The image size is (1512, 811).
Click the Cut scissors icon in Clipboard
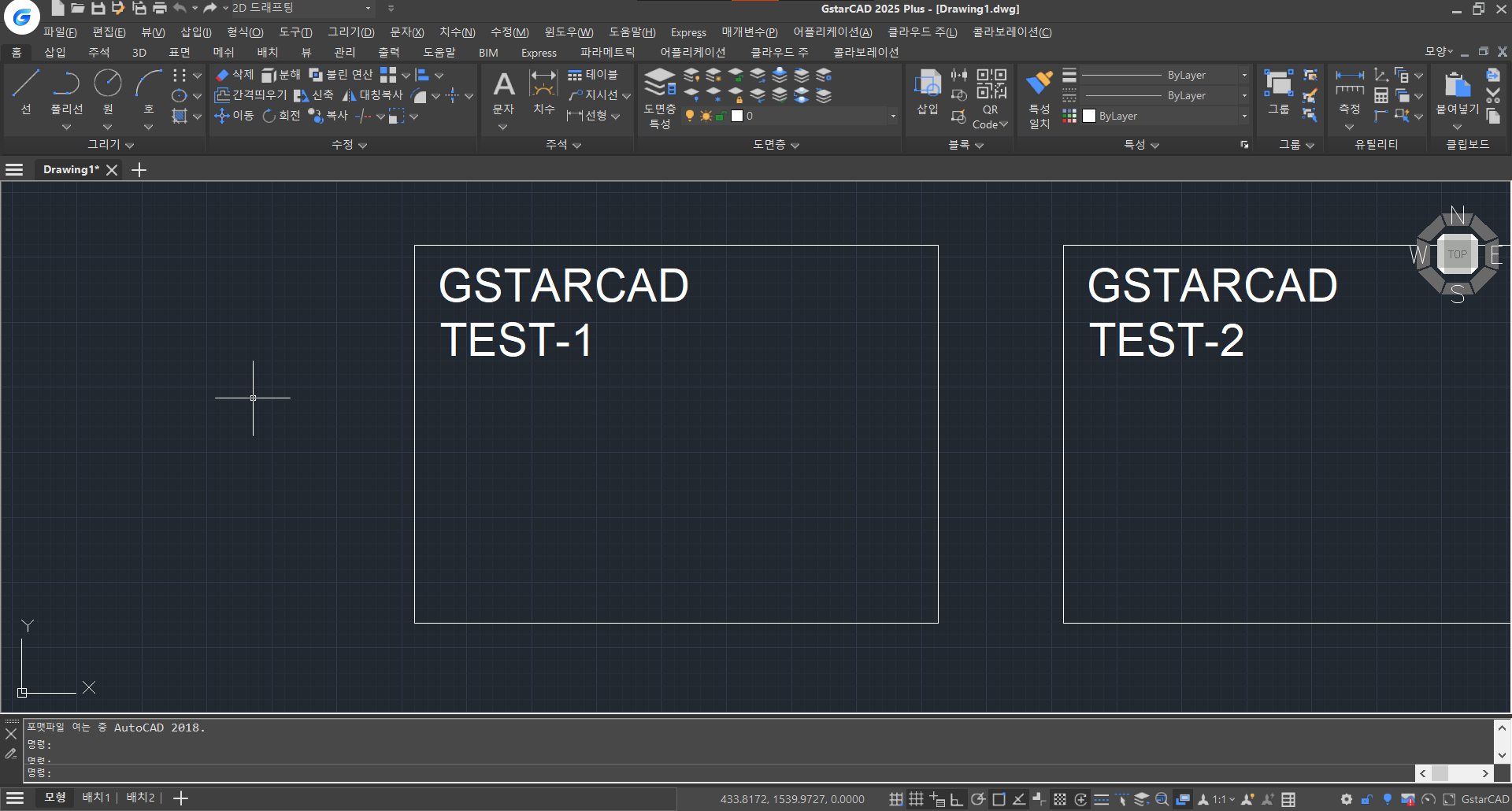(1493, 95)
